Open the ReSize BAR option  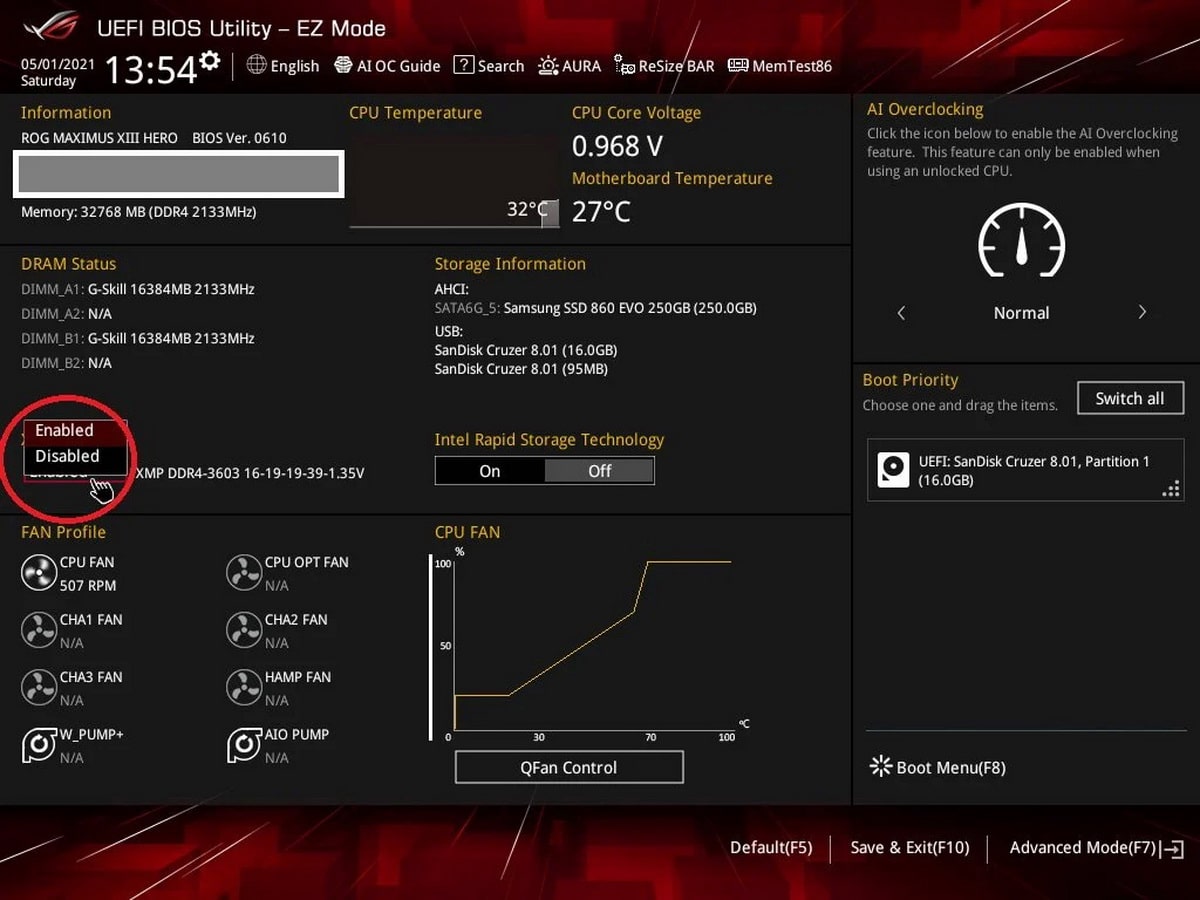click(665, 66)
